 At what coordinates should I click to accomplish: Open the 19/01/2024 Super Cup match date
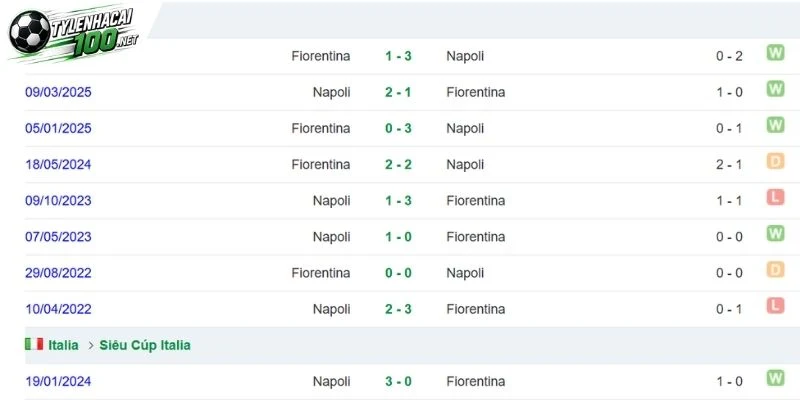point(58,382)
